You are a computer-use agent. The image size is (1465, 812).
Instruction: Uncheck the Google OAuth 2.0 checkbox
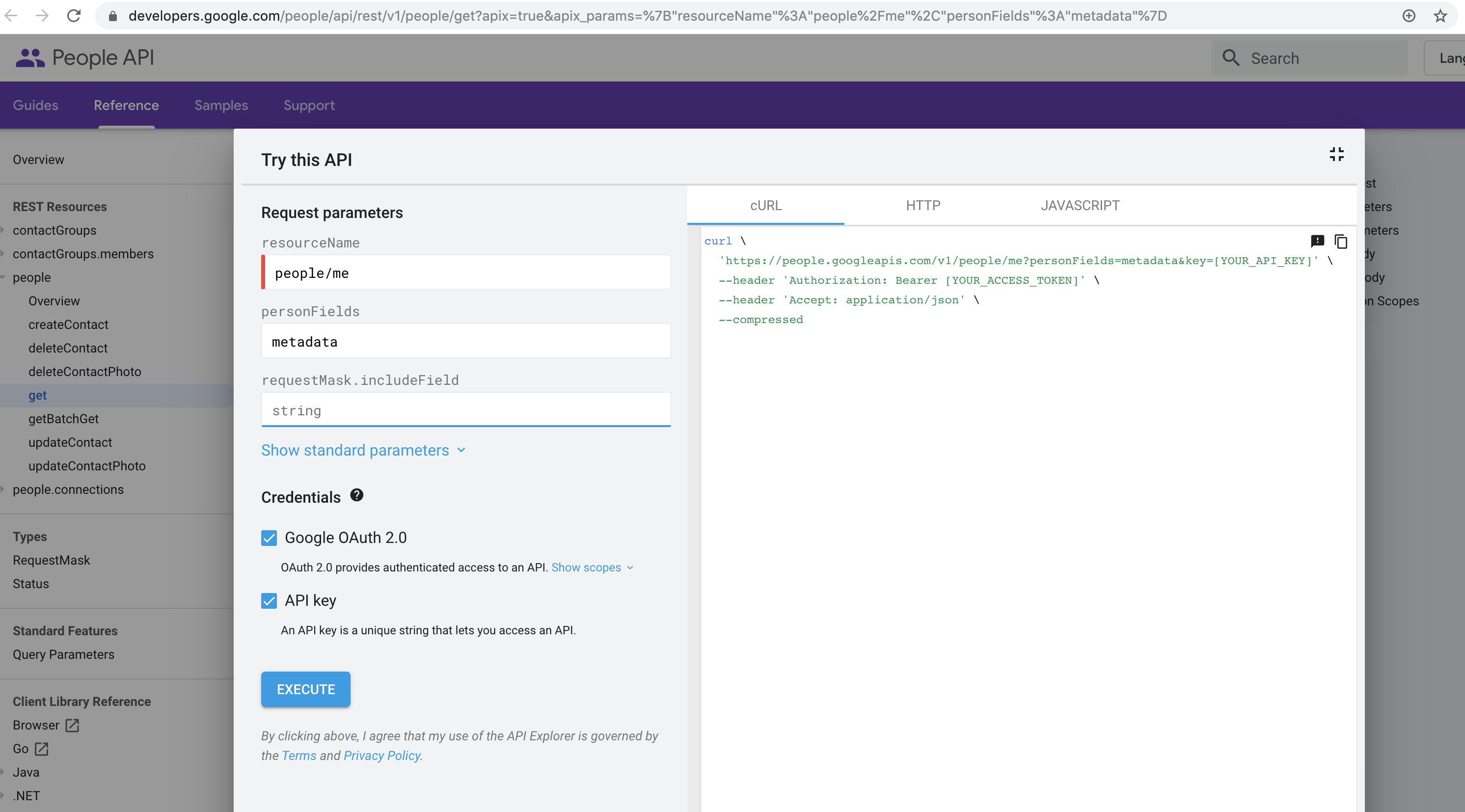tap(269, 538)
